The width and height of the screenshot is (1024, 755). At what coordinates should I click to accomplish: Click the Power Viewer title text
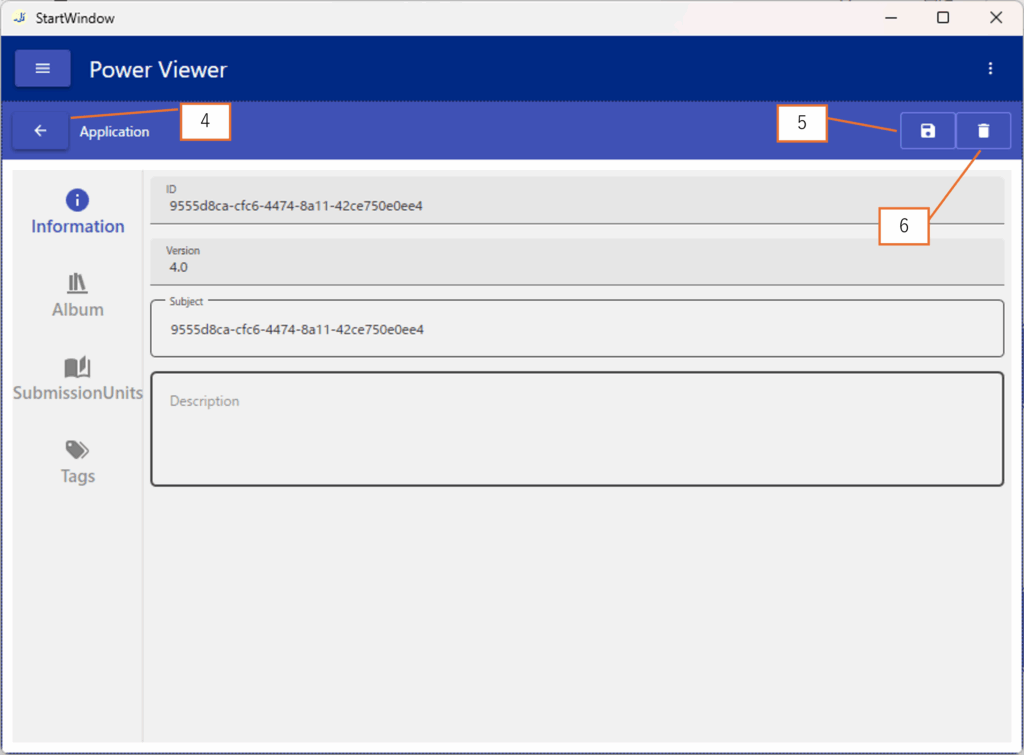[158, 70]
